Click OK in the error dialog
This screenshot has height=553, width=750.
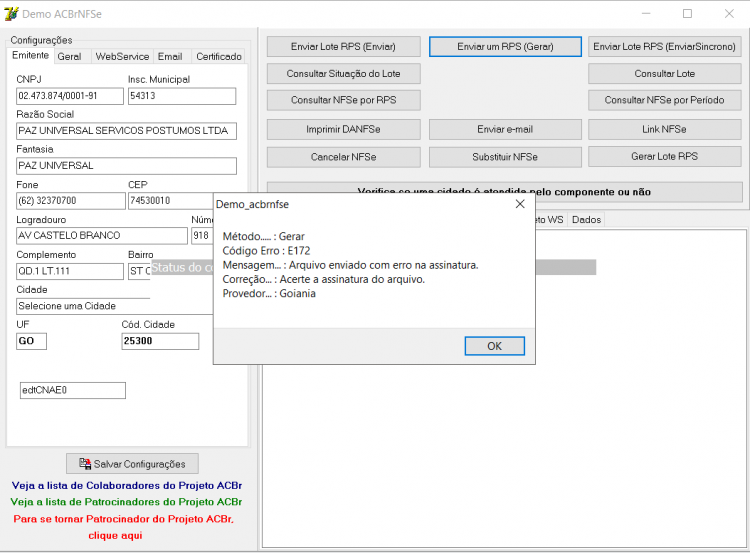click(494, 346)
